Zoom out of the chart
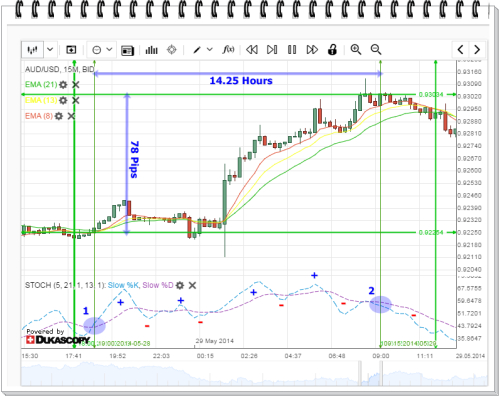 [376, 50]
